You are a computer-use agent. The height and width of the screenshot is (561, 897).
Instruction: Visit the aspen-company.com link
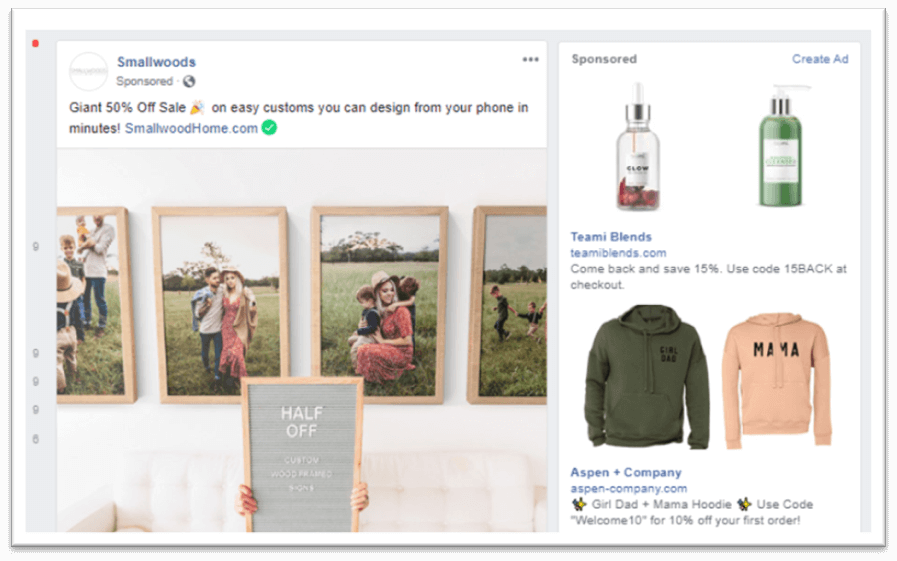click(629, 488)
